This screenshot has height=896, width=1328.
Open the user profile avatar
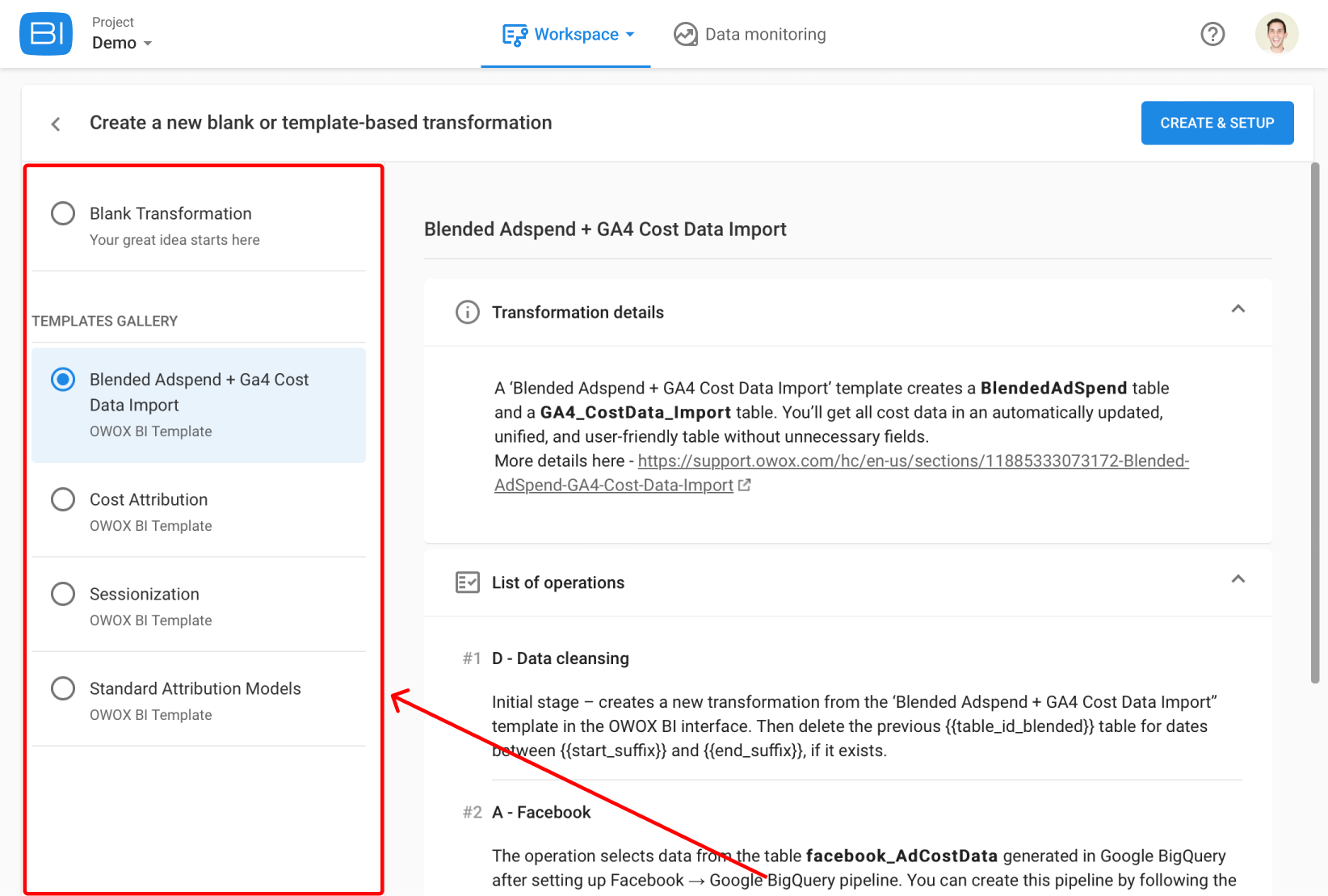tap(1277, 34)
